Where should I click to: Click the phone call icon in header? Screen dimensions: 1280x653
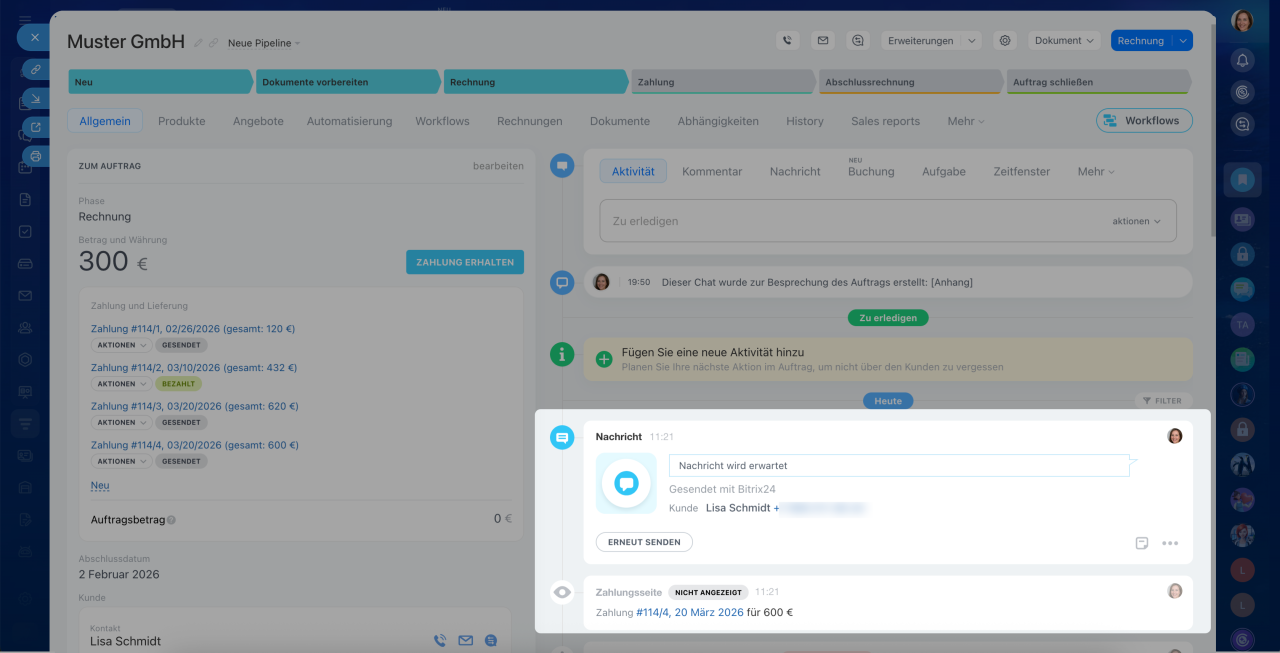tap(787, 41)
